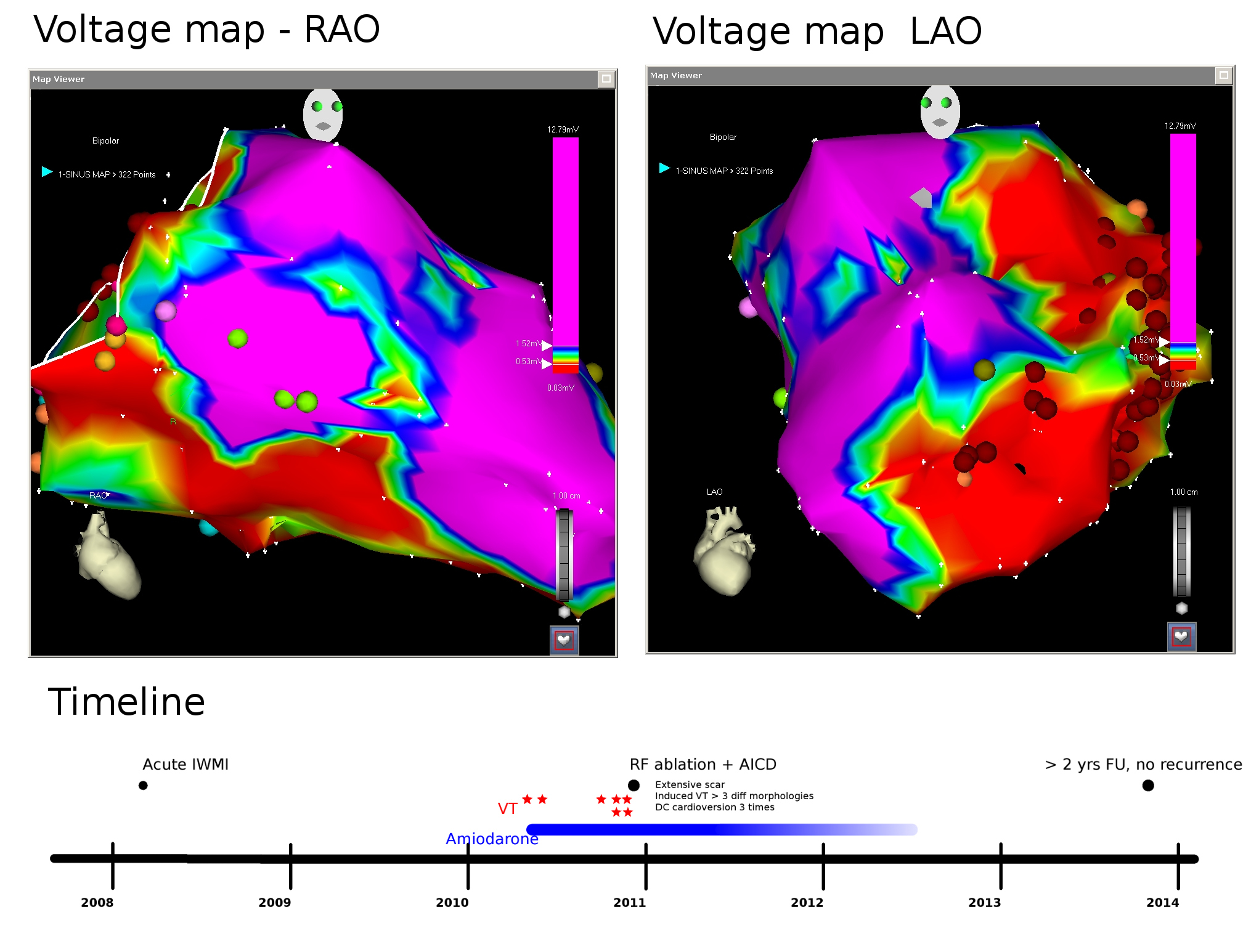This screenshot has height=952, width=1259.
Task: Click the 0.53mV lower threshold marker in RAO
Action: [x=546, y=364]
